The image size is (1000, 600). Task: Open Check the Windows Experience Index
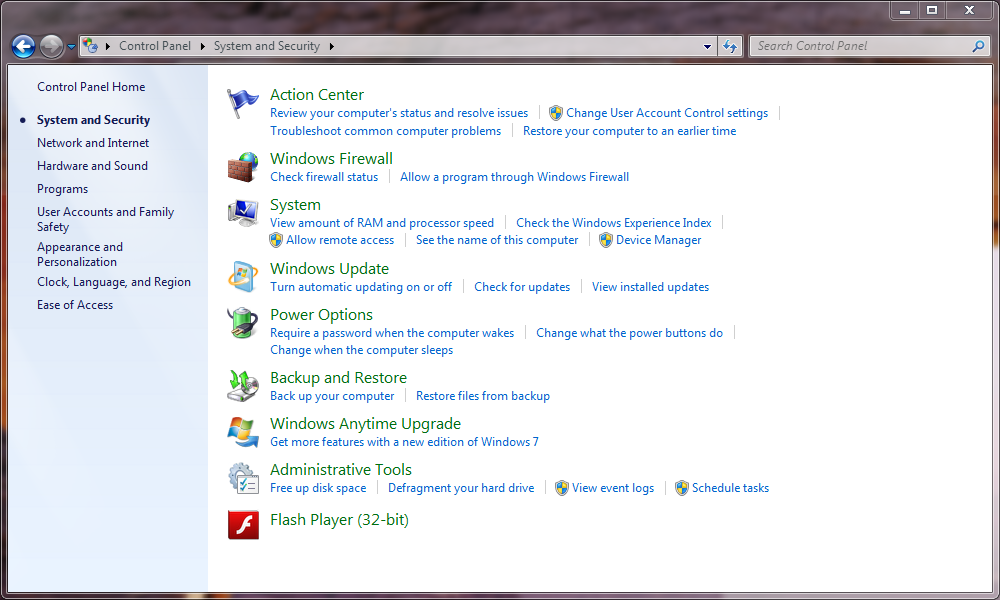[614, 223]
